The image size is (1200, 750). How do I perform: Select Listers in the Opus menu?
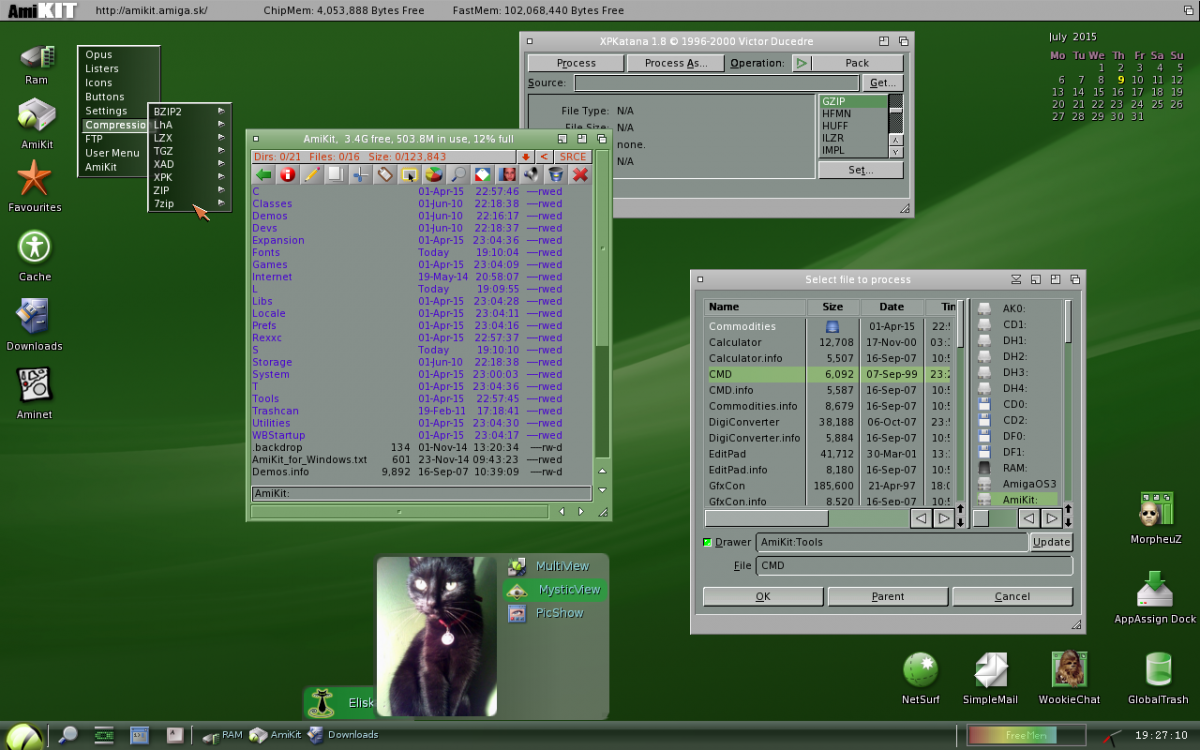coord(102,69)
